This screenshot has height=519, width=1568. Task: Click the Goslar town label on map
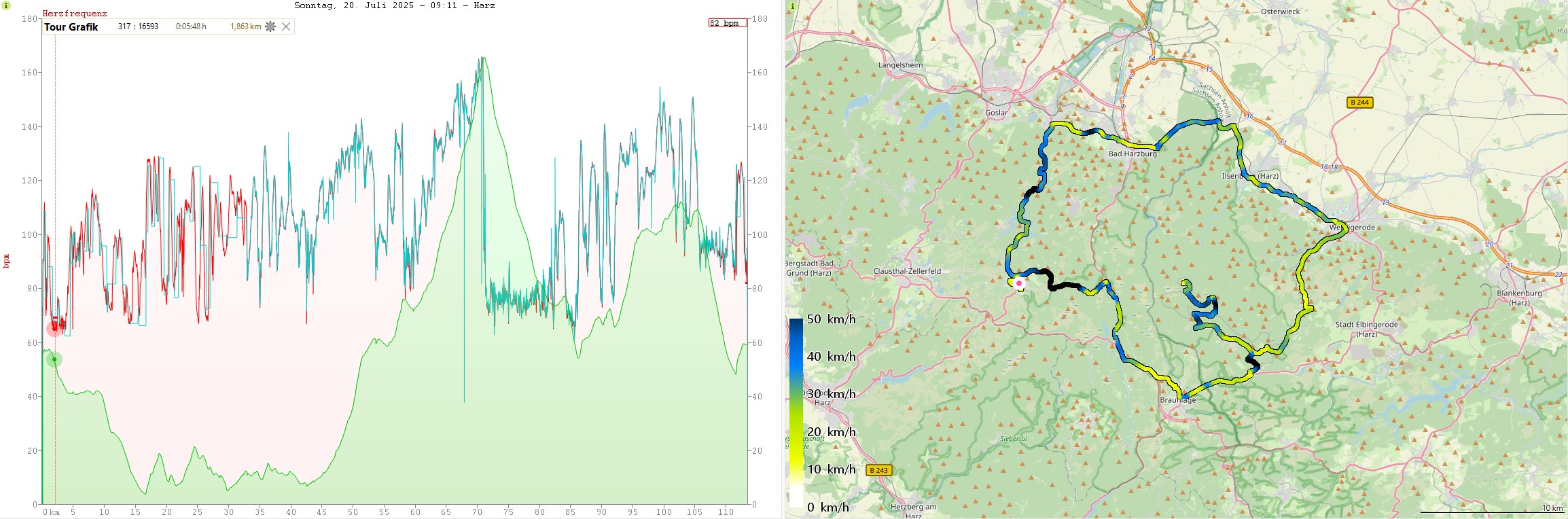(996, 113)
